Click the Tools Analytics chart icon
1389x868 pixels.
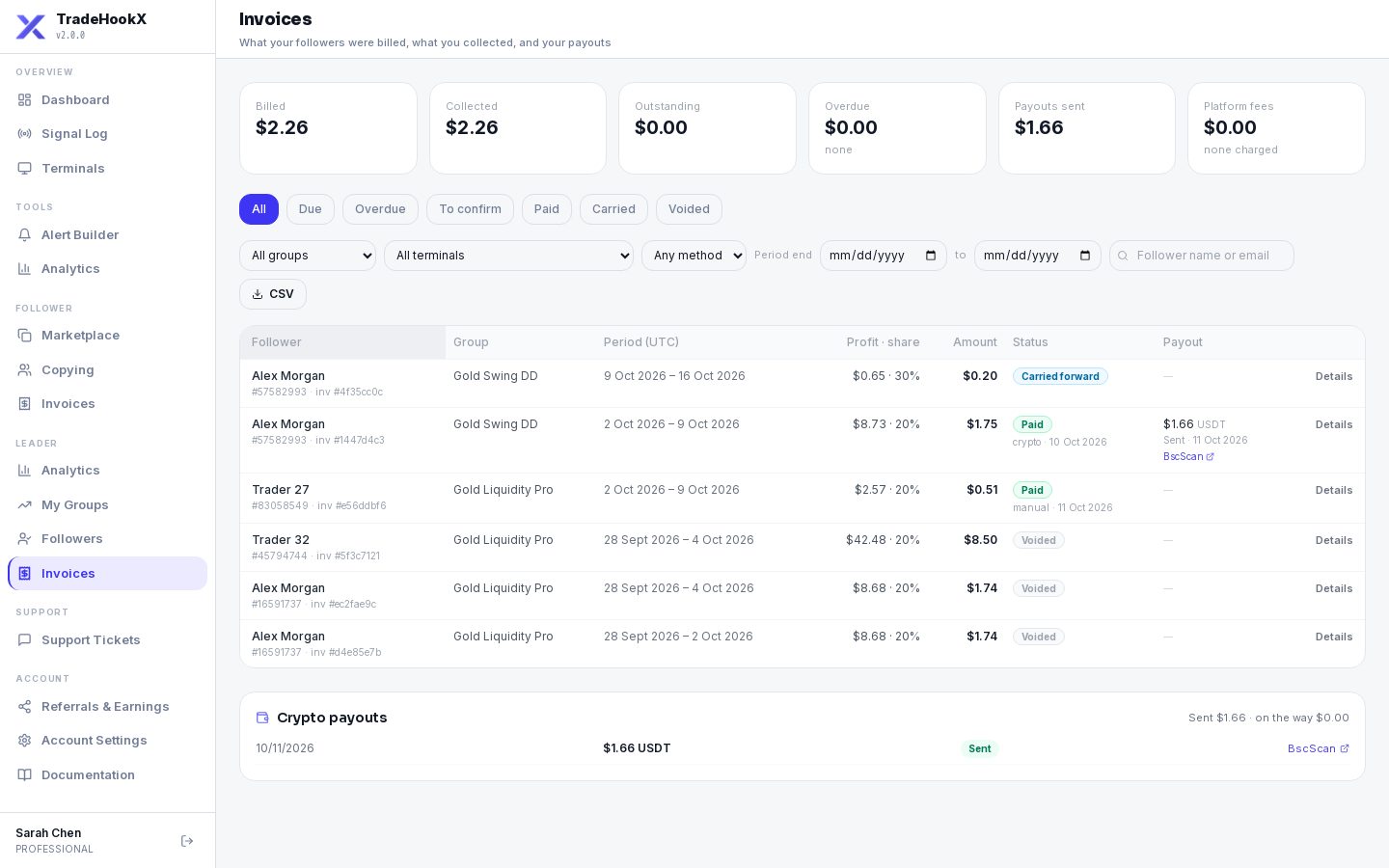pyautogui.click(x=25, y=269)
